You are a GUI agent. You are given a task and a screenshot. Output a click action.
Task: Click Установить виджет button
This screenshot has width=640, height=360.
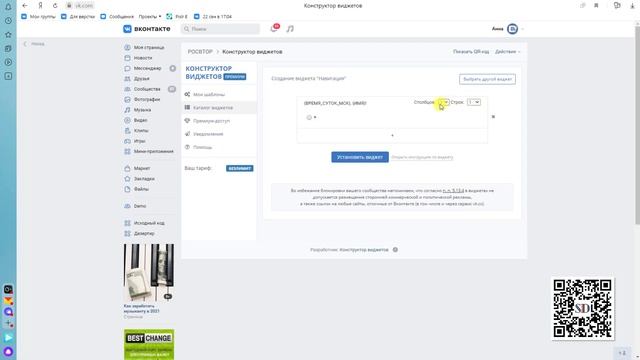(x=360, y=157)
